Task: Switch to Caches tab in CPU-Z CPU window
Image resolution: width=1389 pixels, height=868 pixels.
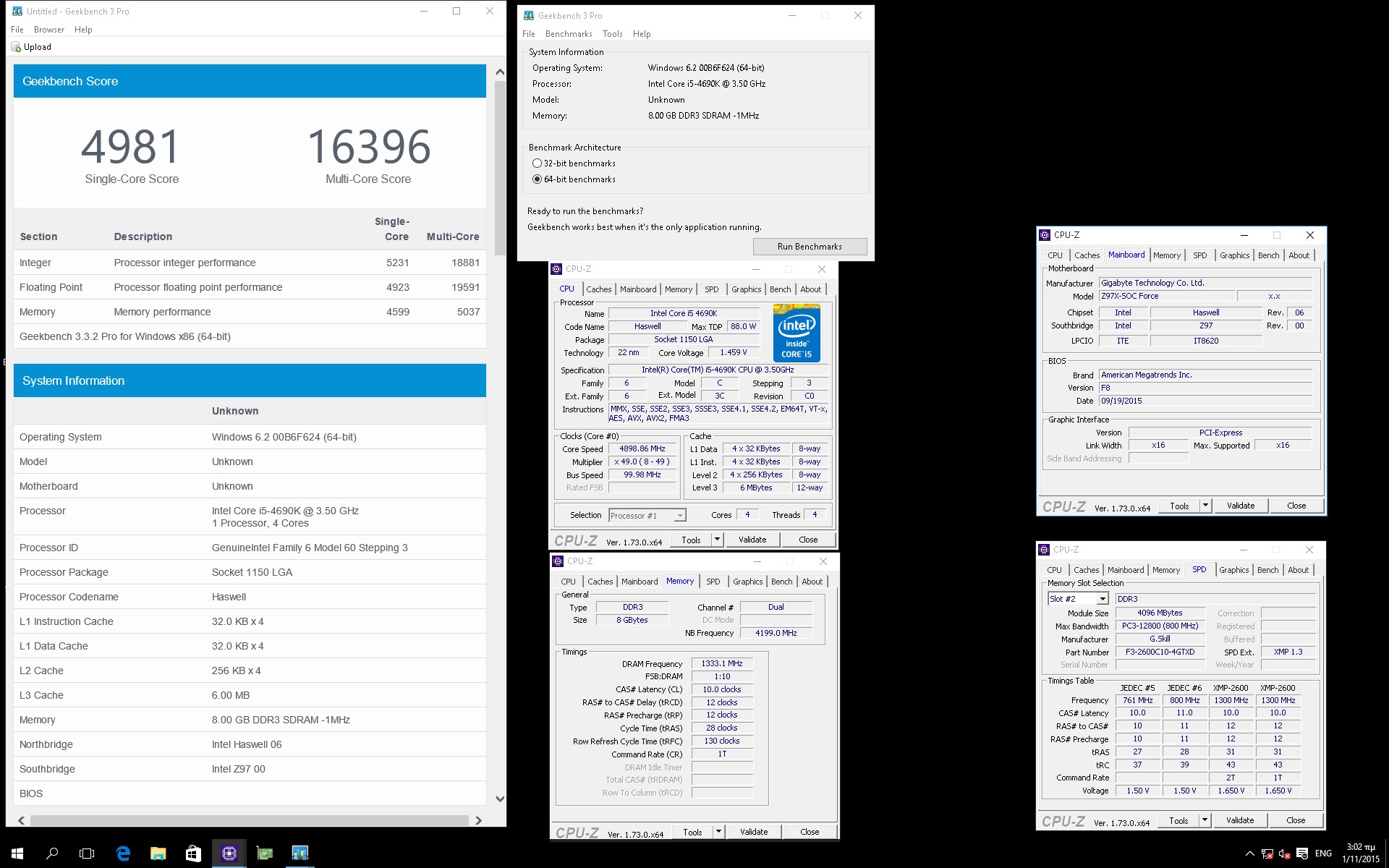Action: [598, 289]
